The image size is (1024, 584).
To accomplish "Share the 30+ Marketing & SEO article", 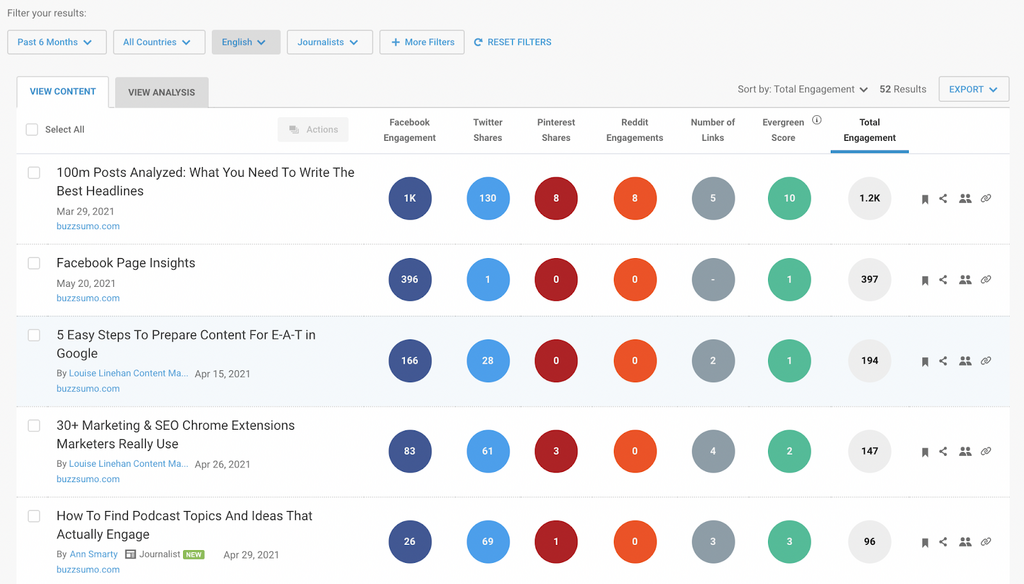I will [943, 451].
